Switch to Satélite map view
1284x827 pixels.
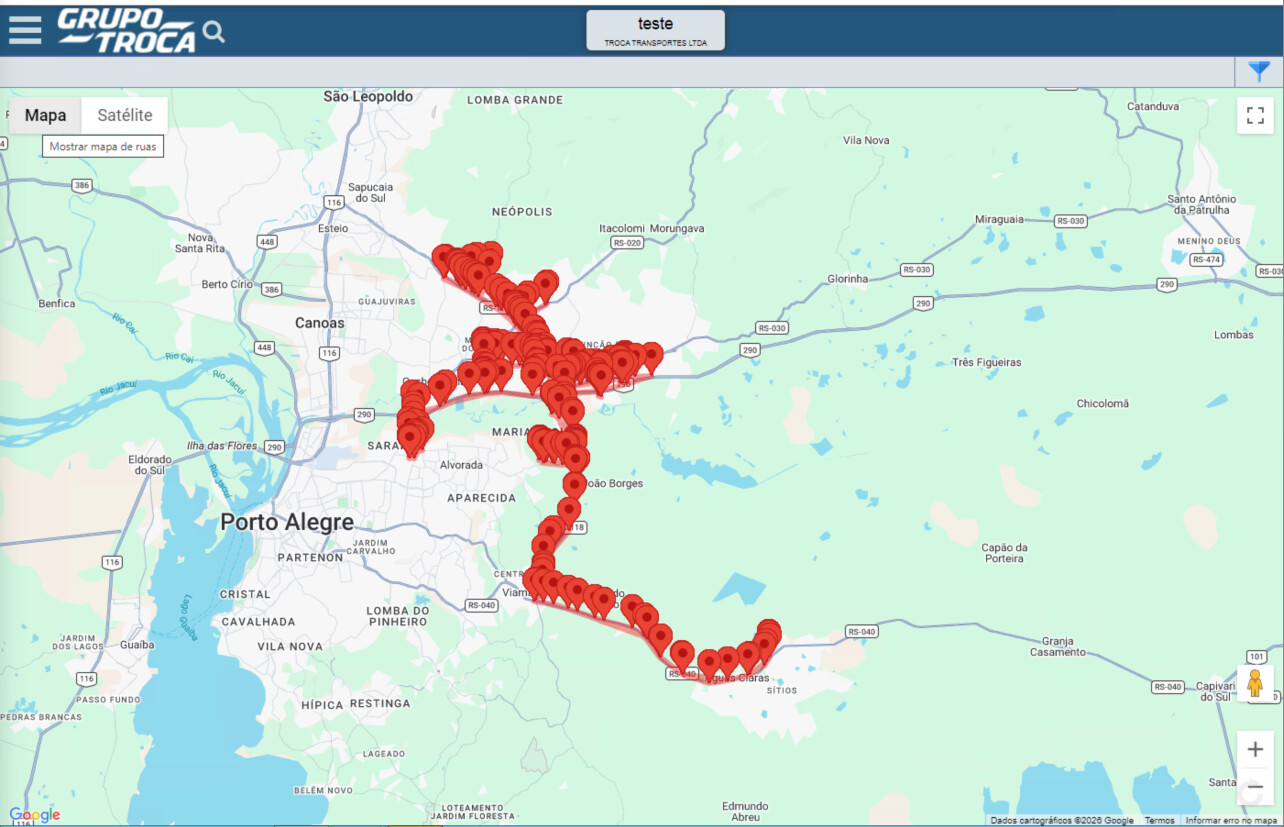tap(125, 115)
